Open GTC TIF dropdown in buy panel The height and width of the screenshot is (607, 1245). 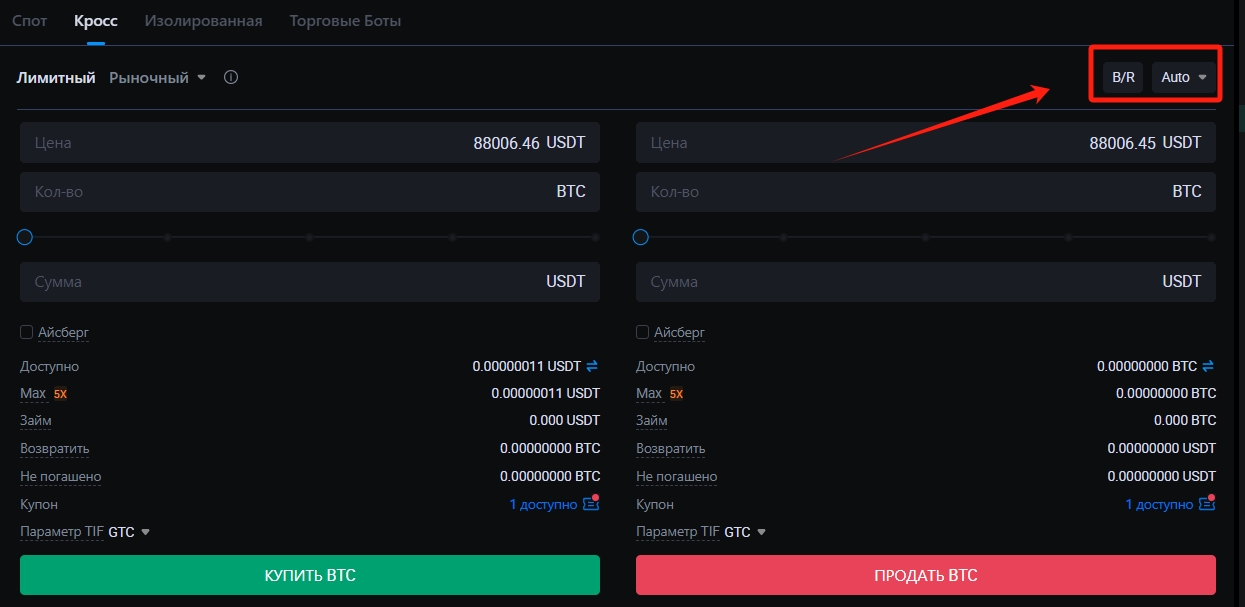129,532
